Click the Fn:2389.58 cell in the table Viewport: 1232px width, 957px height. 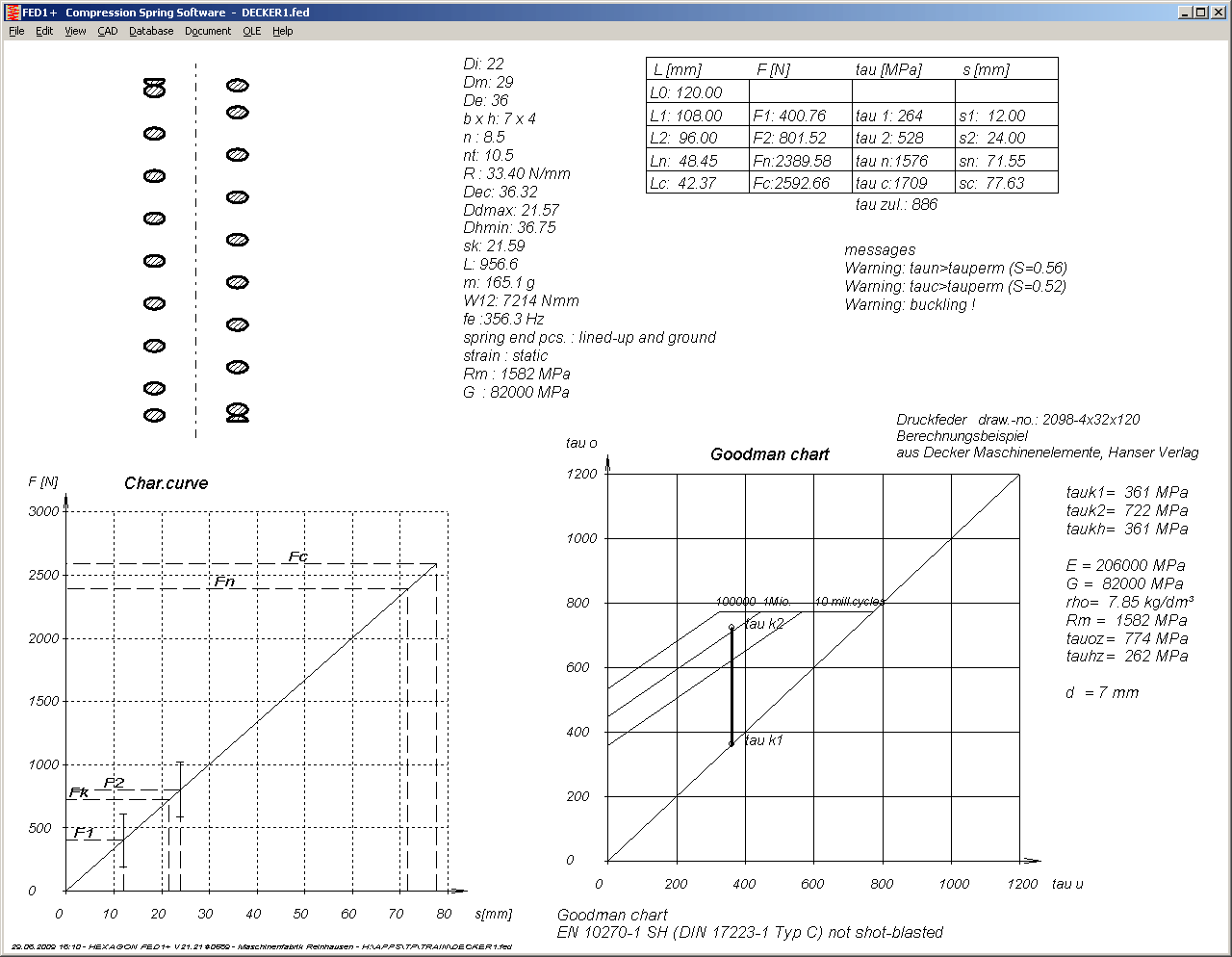click(x=792, y=161)
